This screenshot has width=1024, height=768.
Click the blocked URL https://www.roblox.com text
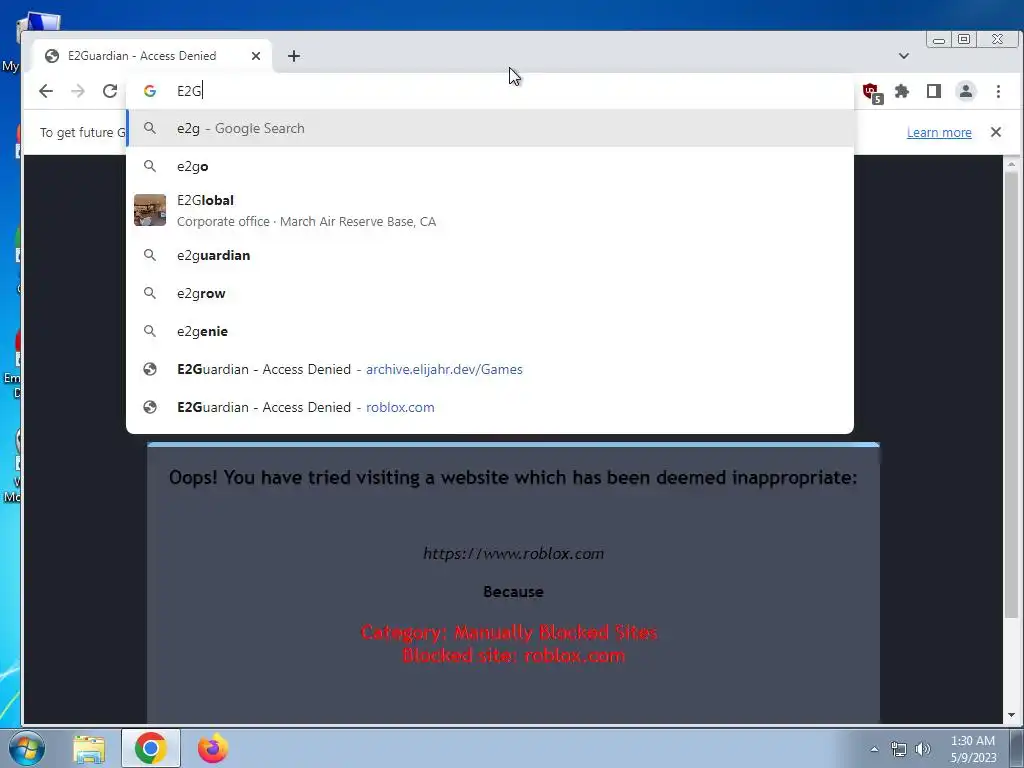513,554
